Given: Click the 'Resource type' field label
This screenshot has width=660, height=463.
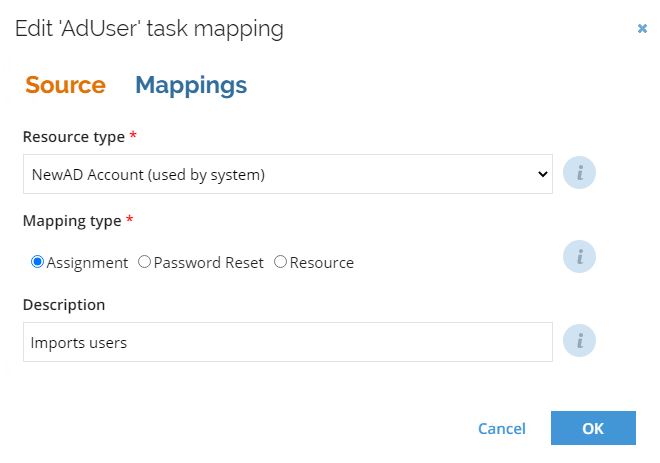Looking at the screenshot, I should tap(74, 137).
